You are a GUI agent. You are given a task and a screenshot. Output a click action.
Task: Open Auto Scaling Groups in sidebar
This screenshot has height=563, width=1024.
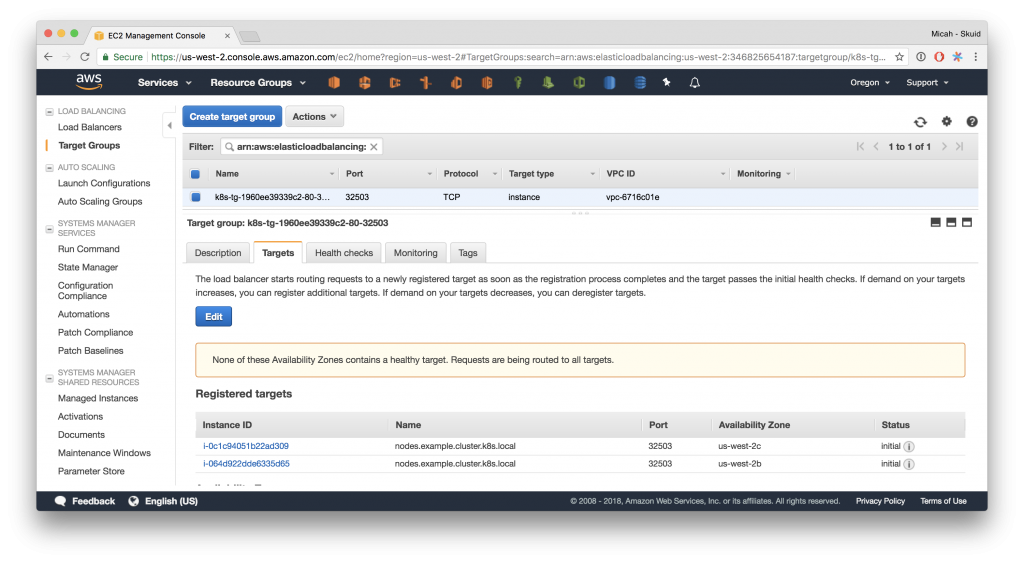pos(100,202)
